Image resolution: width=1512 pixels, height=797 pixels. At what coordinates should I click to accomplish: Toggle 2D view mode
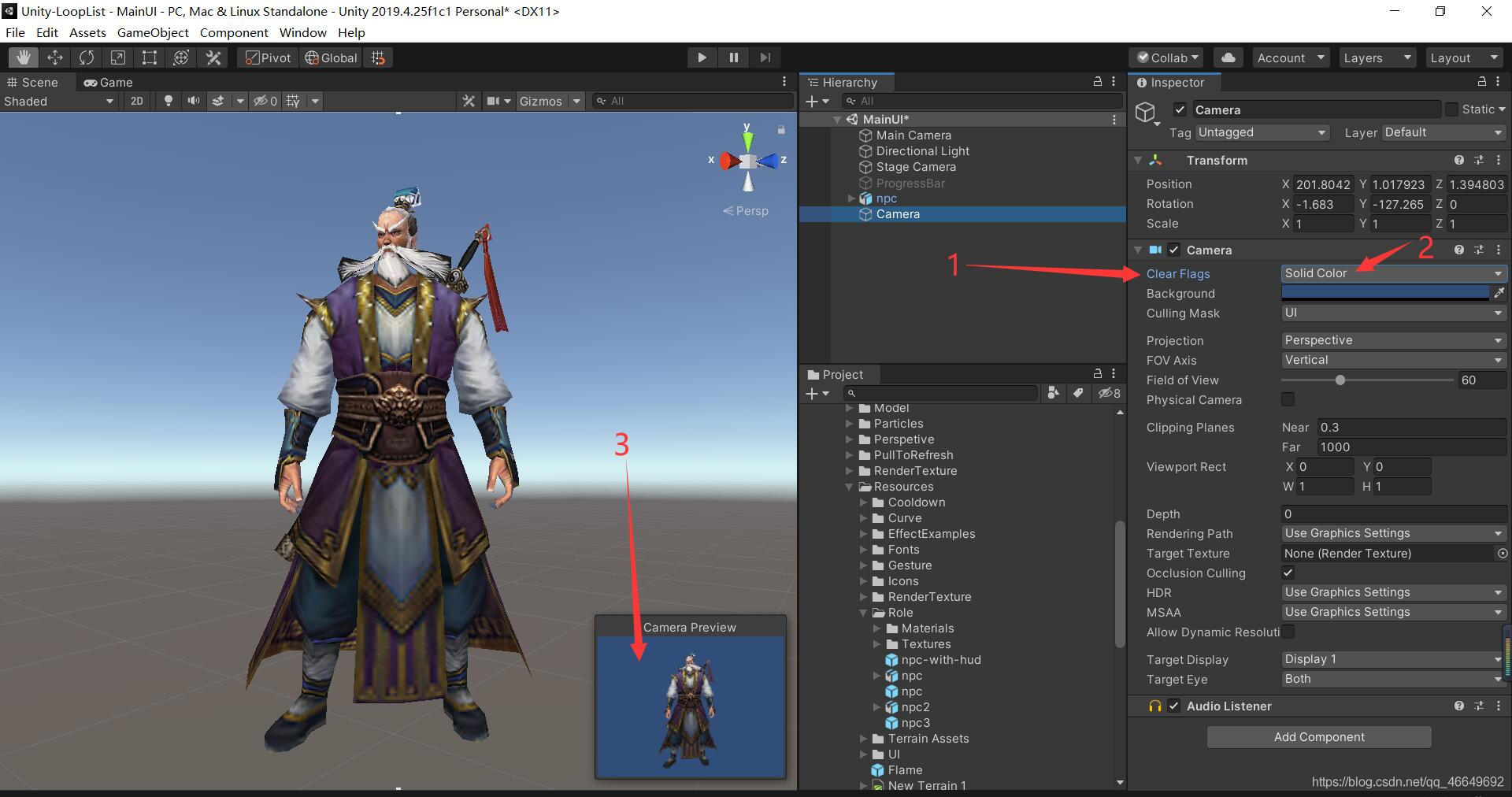coord(137,101)
